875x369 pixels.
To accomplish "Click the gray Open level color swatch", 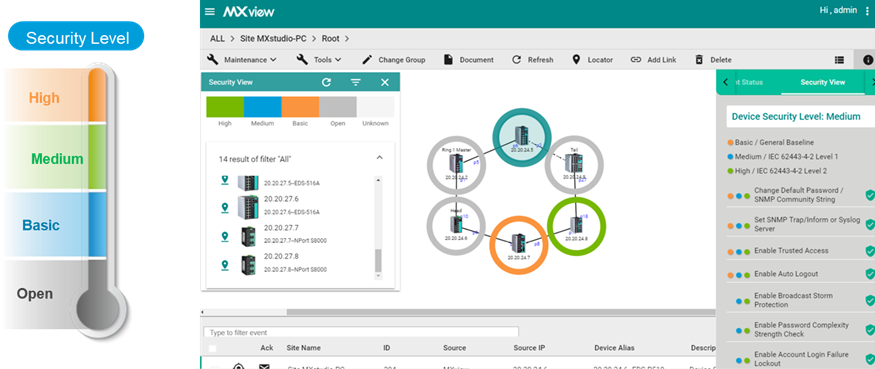I will pyautogui.click(x=338, y=107).
